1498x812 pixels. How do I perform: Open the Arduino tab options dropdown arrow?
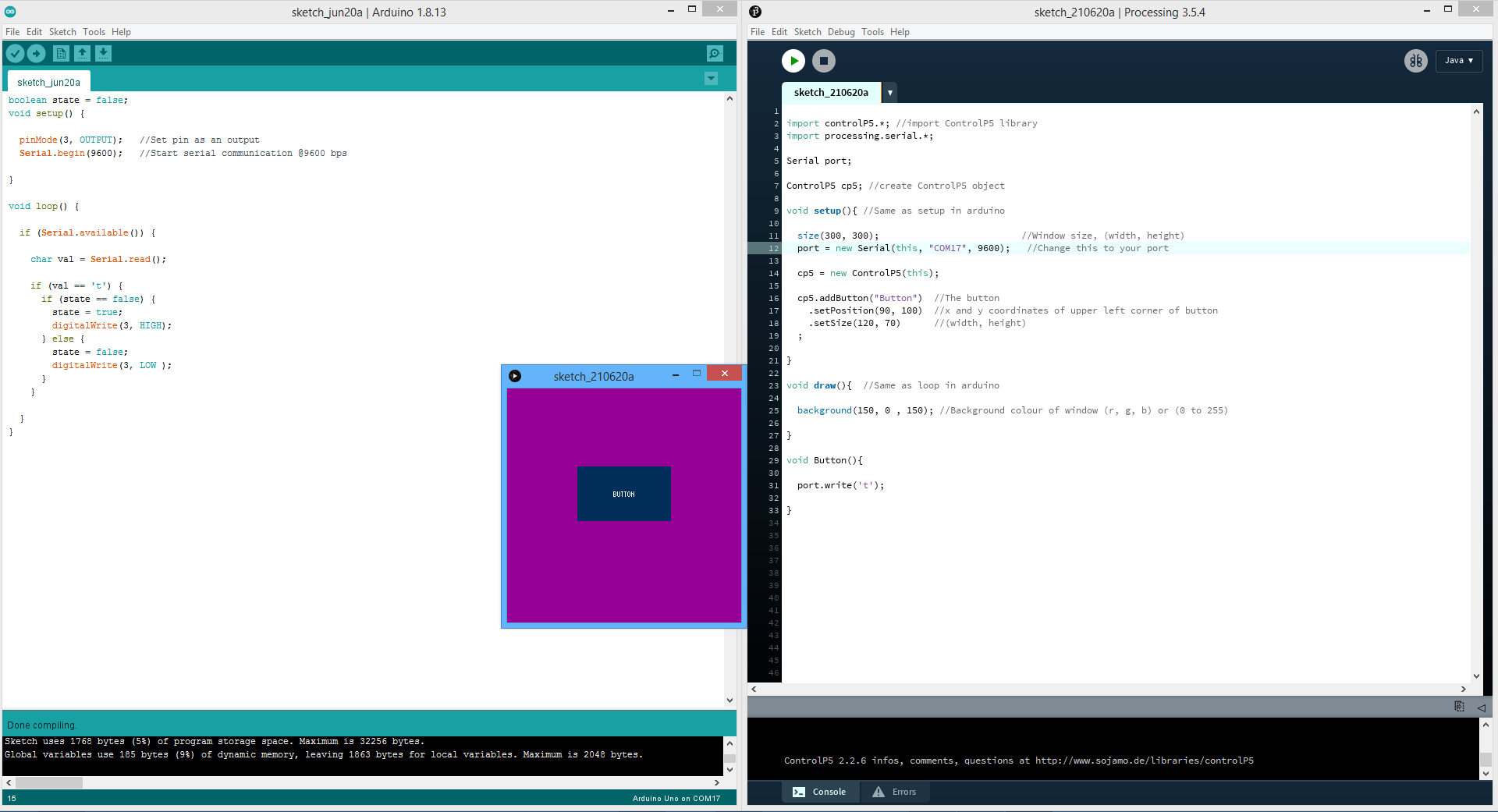coord(711,79)
